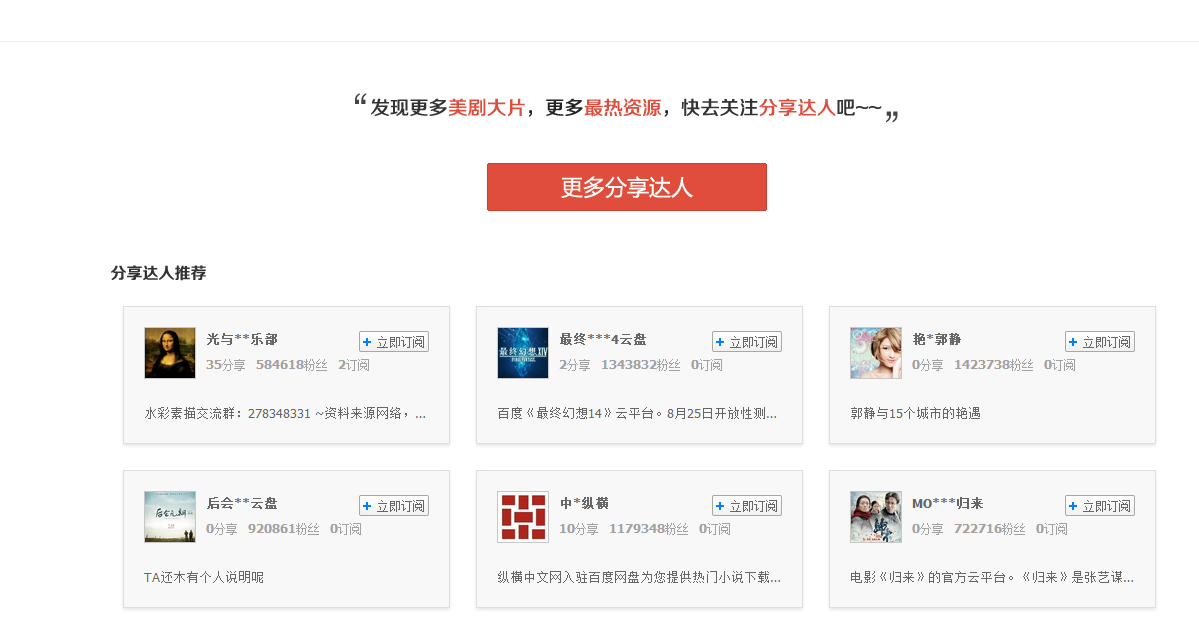Screen dimensions: 1199x640
Task: Click the 更多分享达人 red button
Action: (x=626, y=187)
